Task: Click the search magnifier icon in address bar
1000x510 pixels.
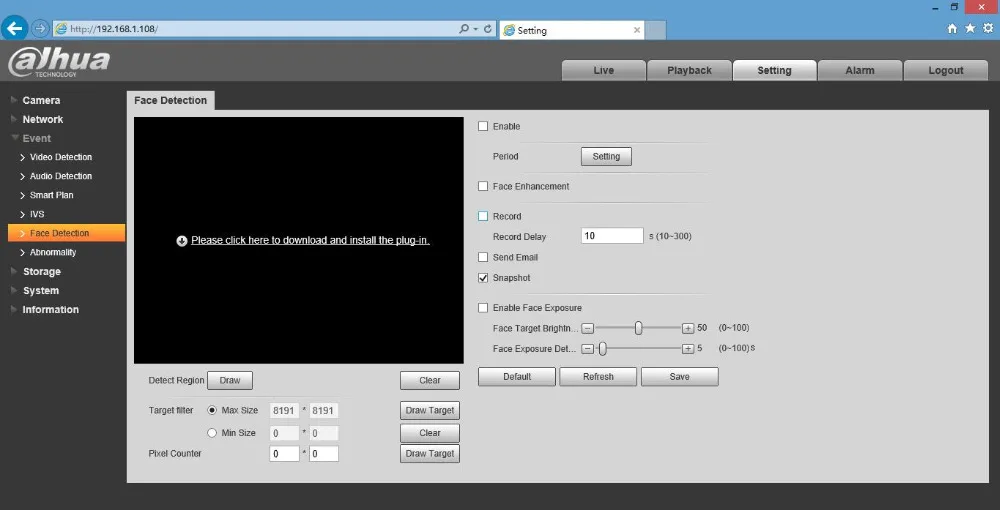Action: point(464,29)
